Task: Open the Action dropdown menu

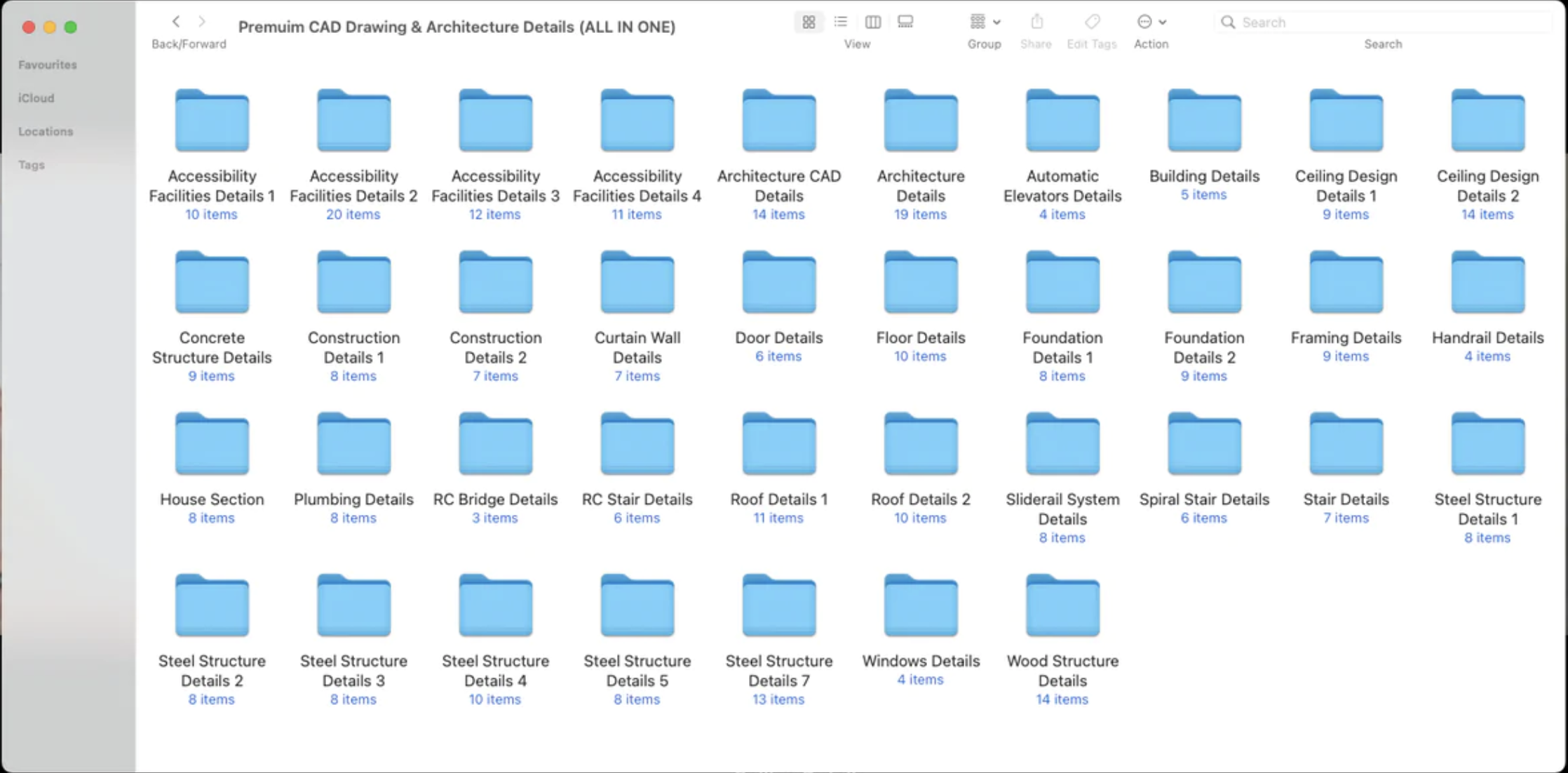Action: coord(1151,22)
